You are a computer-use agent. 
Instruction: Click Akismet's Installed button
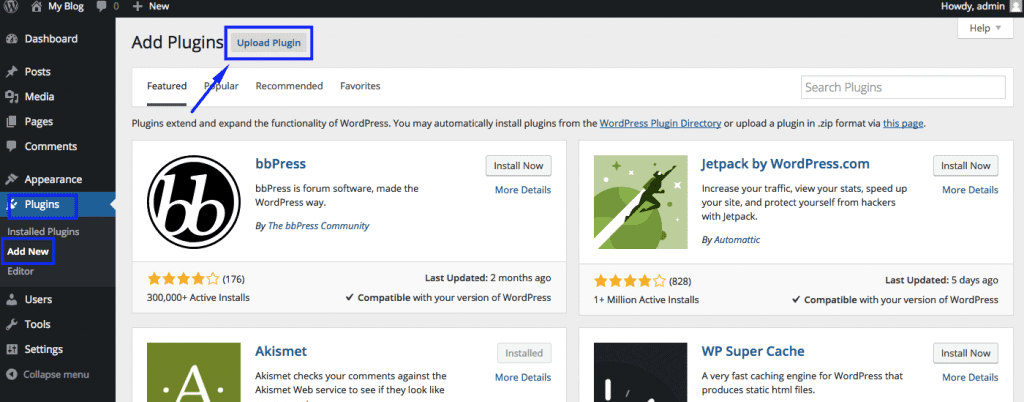(x=524, y=353)
